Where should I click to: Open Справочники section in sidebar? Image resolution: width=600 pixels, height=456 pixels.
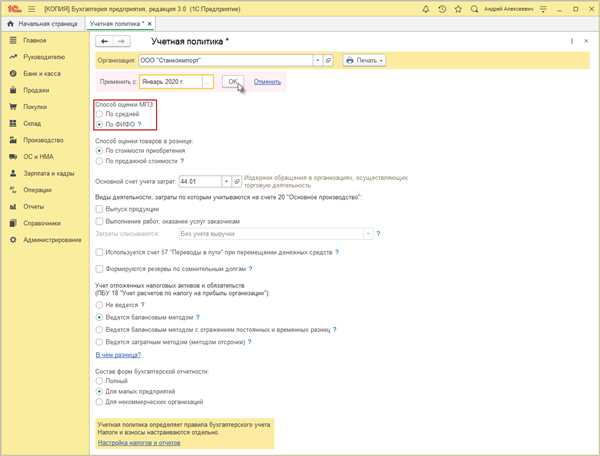click(42, 223)
